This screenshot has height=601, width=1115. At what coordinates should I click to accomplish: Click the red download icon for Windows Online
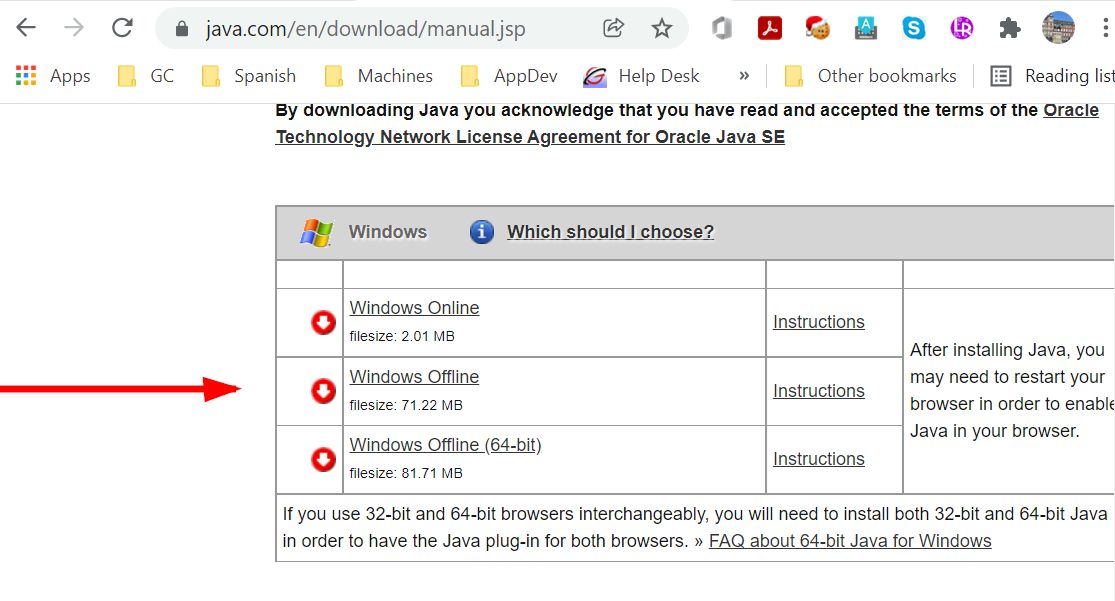click(323, 322)
